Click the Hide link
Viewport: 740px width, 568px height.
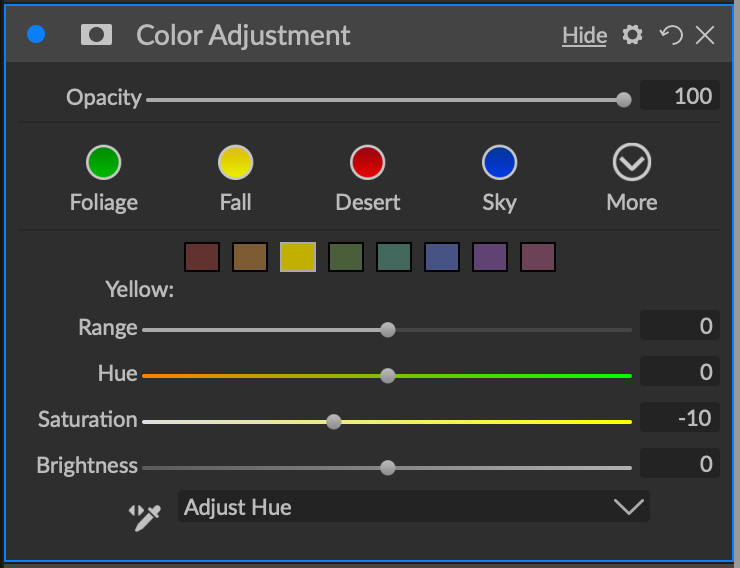click(x=584, y=36)
